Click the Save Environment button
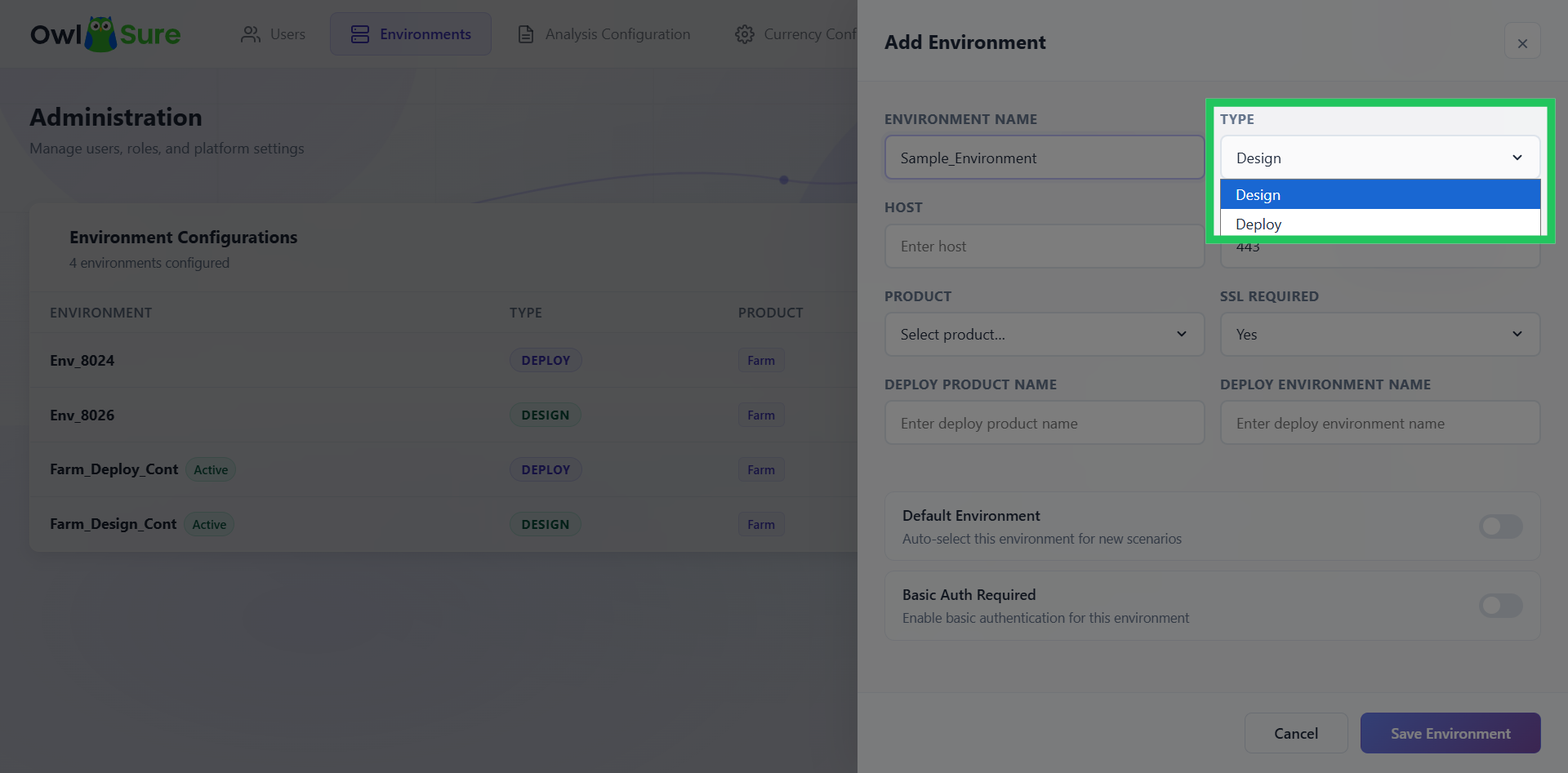Screen dimensions: 1568x773 click(1450, 733)
